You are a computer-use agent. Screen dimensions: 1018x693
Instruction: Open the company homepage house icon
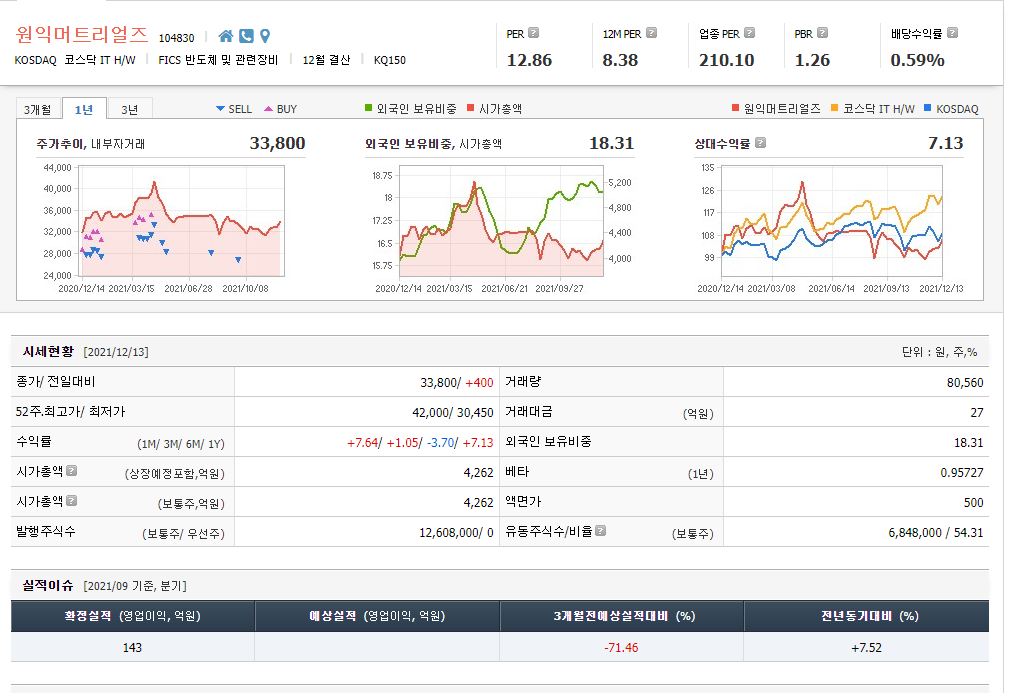coord(225,36)
